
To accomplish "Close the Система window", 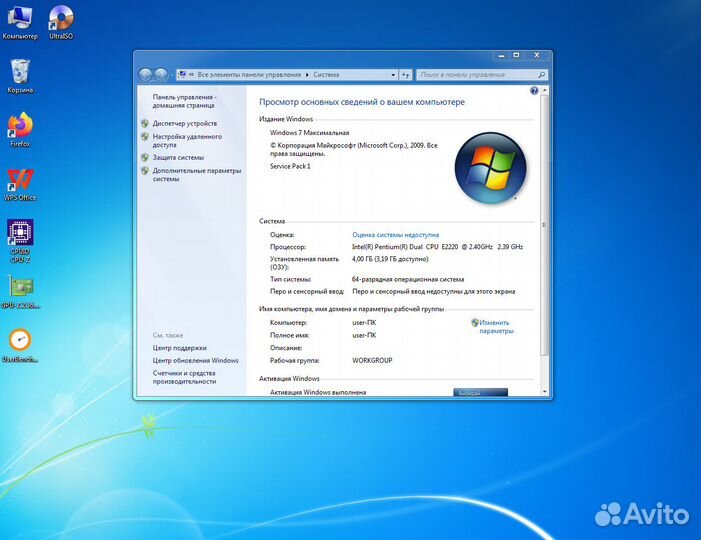I will 536,55.
